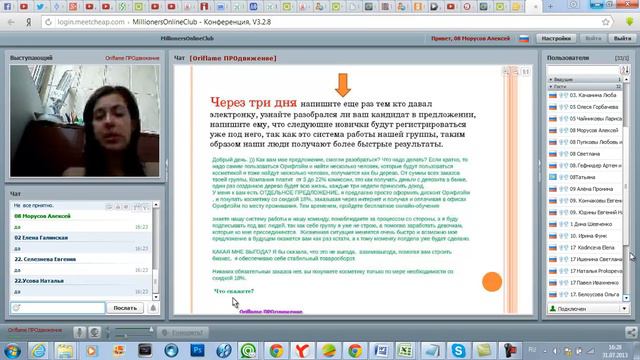Click the chat panel vertical scrollbar
The width and height of the screenshot is (640, 360).
click(156, 251)
